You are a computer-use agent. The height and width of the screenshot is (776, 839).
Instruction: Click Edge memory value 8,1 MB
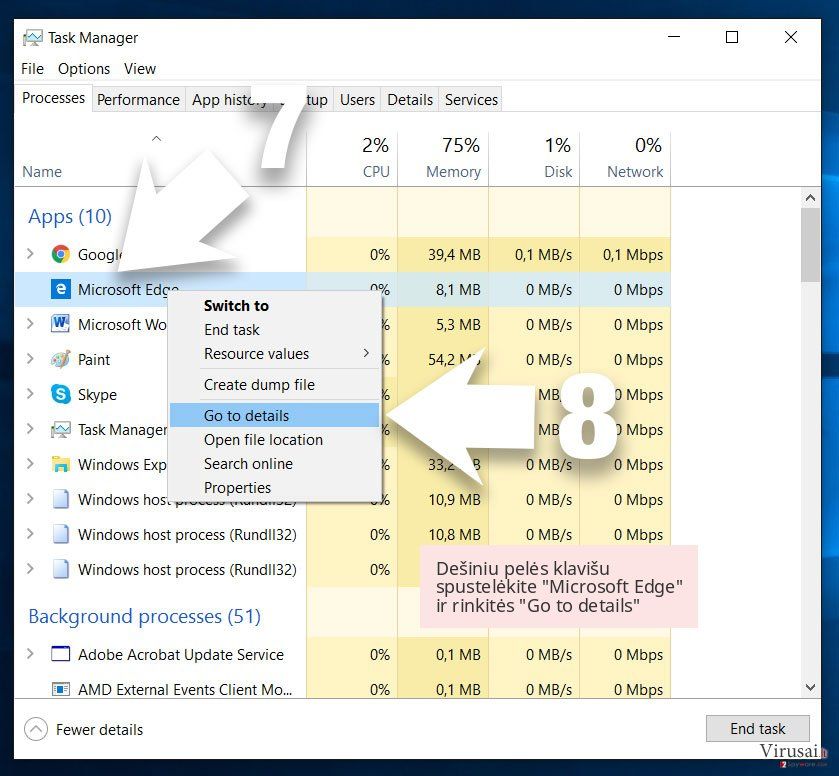[458, 290]
